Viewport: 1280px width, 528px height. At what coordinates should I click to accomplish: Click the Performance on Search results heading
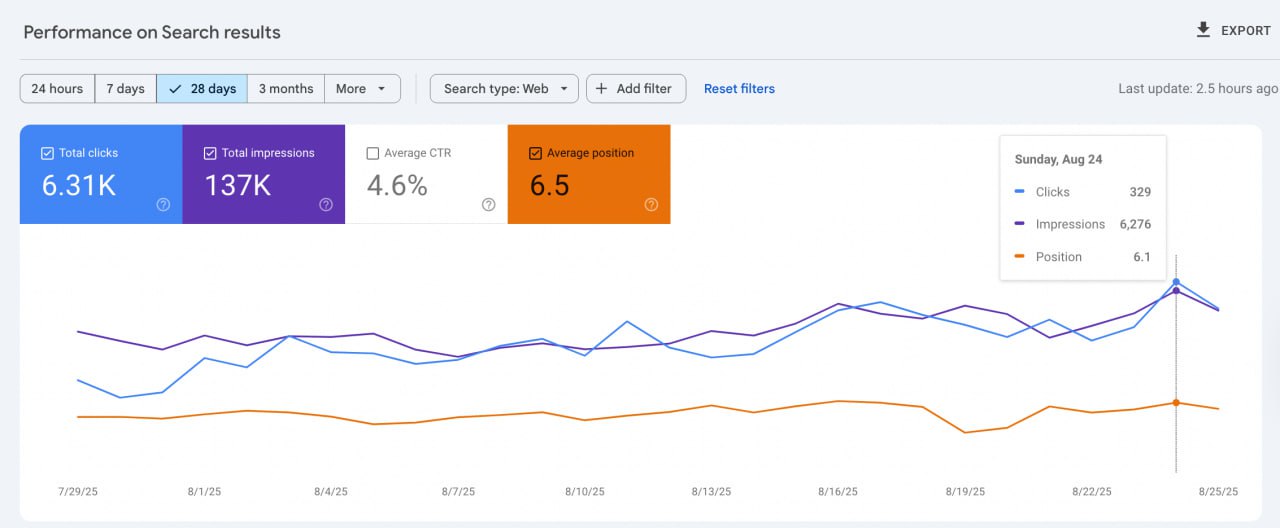click(x=152, y=32)
